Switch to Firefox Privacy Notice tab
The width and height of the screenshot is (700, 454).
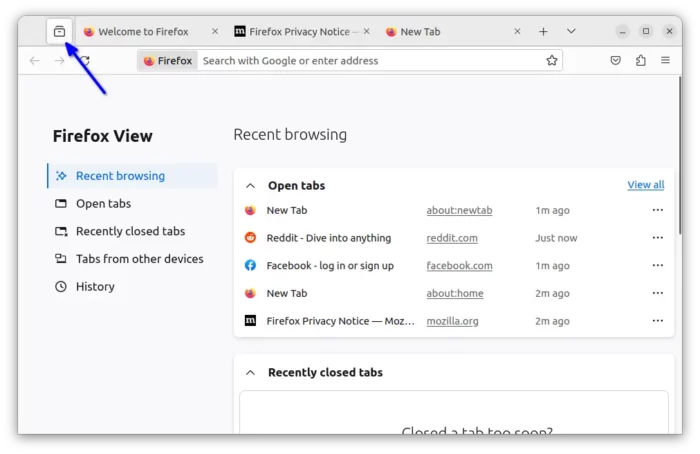click(299, 32)
